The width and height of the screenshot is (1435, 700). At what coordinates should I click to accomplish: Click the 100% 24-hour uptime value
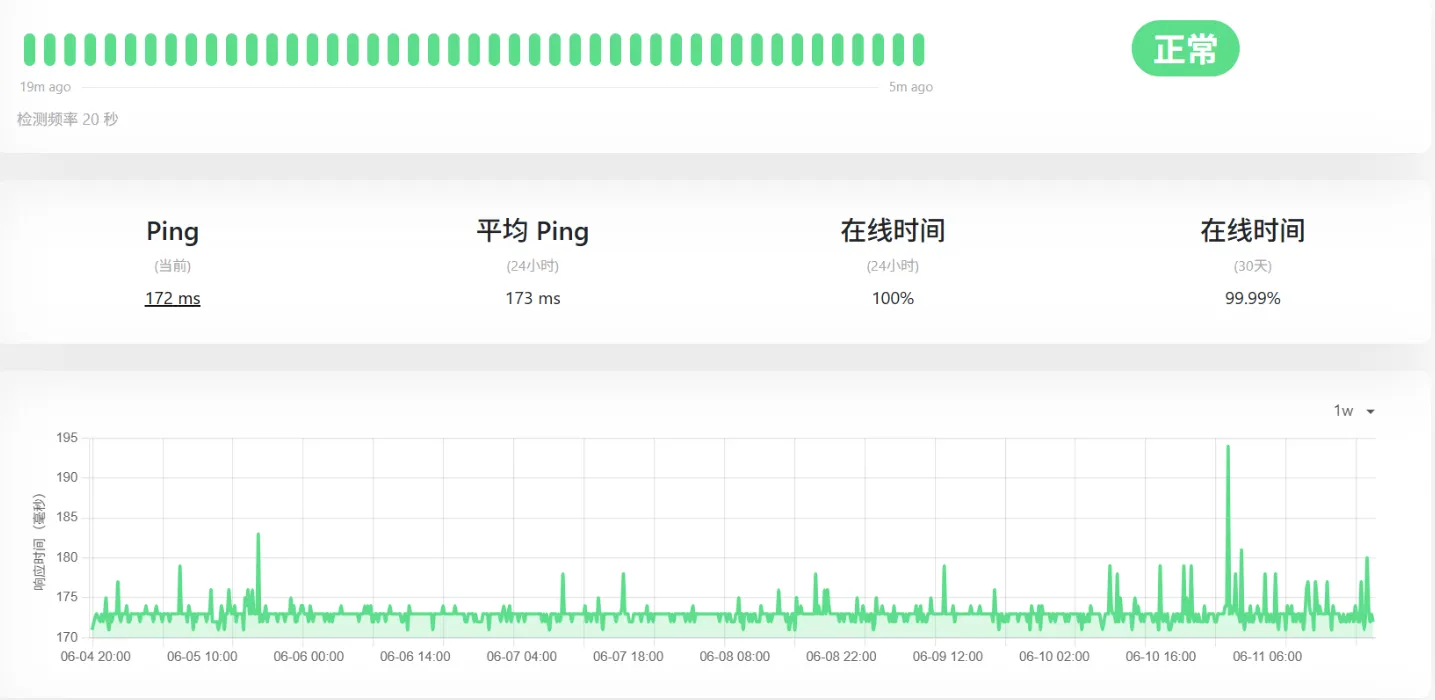click(x=893, y=298)
